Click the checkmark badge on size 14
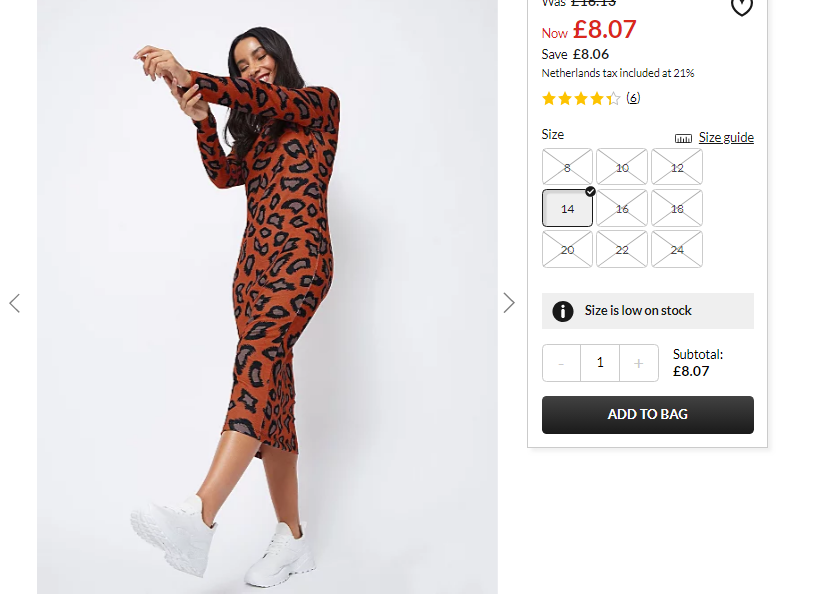823x605 pixels. pos(590,192)
